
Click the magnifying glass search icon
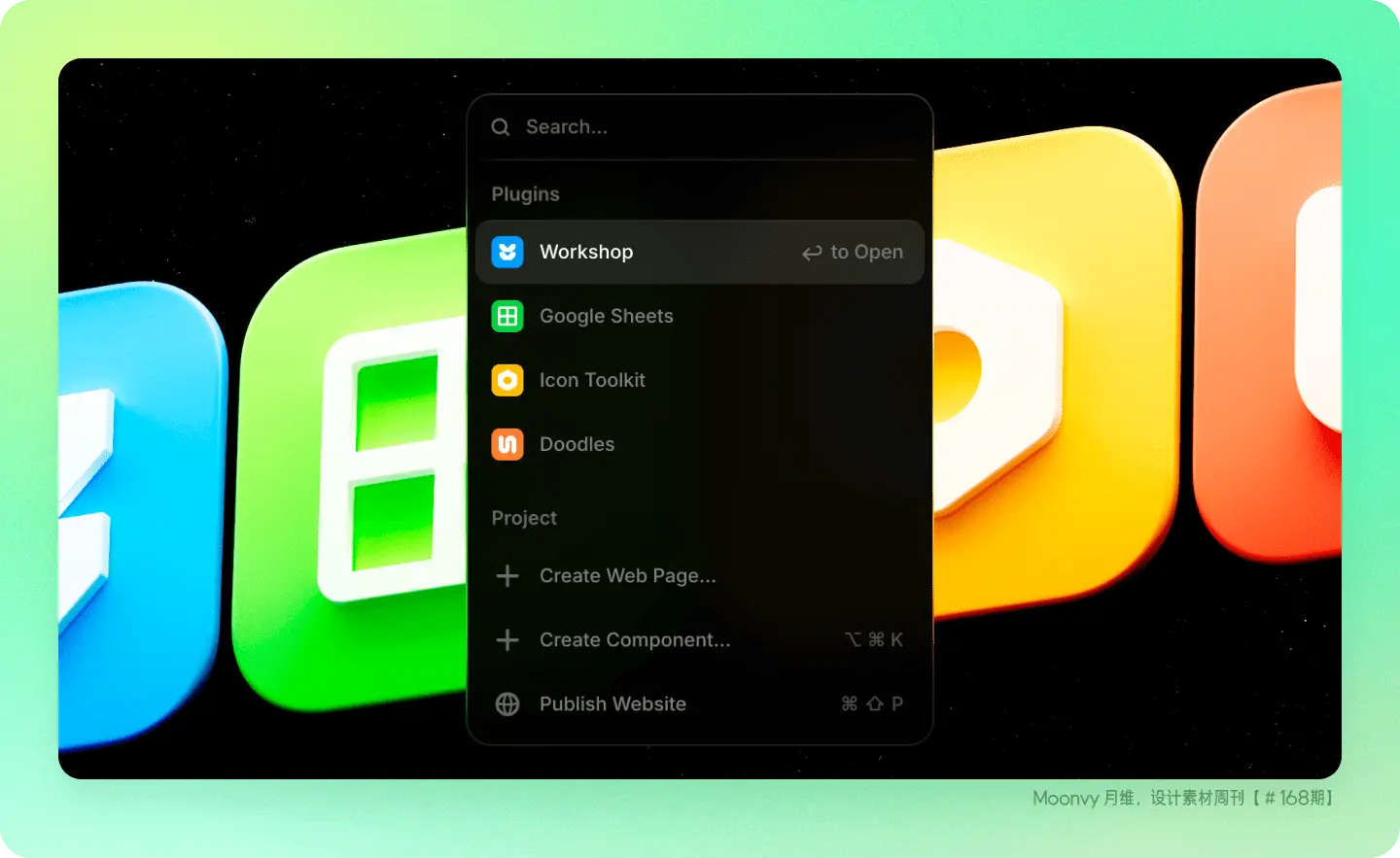pos(501,127)
